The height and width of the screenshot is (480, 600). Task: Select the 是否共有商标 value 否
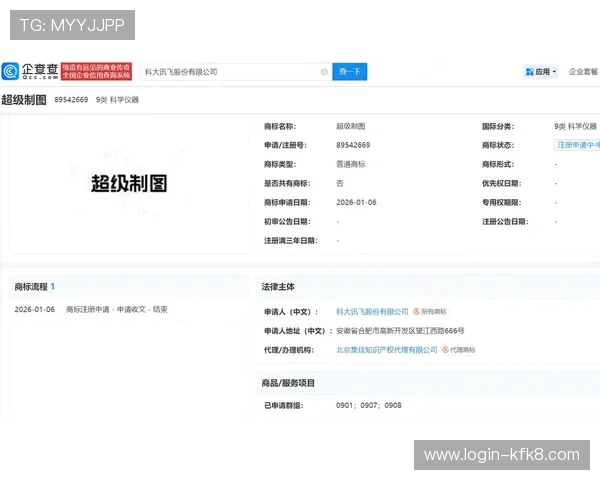click(340, 183)
